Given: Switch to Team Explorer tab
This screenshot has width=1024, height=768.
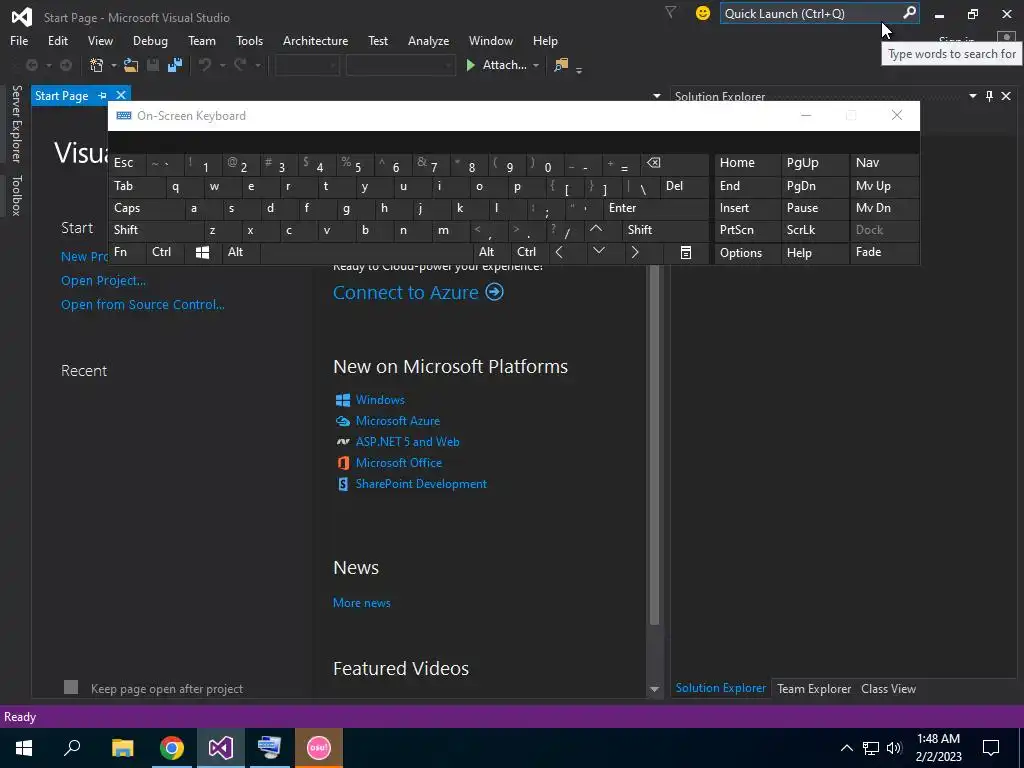Looking at the screenshot, I should (814, 688).
